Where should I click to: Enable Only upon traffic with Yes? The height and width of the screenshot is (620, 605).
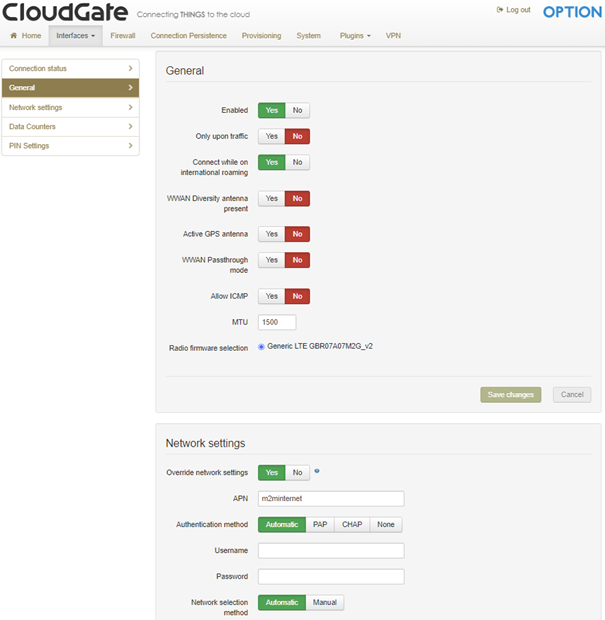[x=271, y=136]
